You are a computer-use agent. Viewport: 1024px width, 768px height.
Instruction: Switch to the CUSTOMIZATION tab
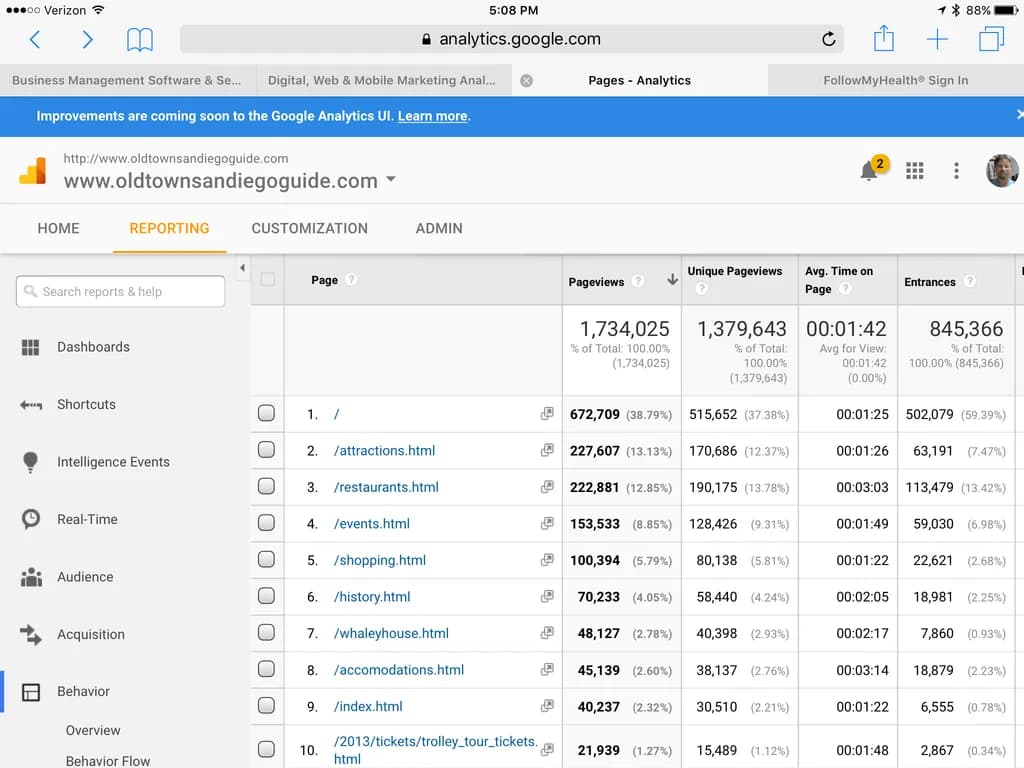[310, 228]
